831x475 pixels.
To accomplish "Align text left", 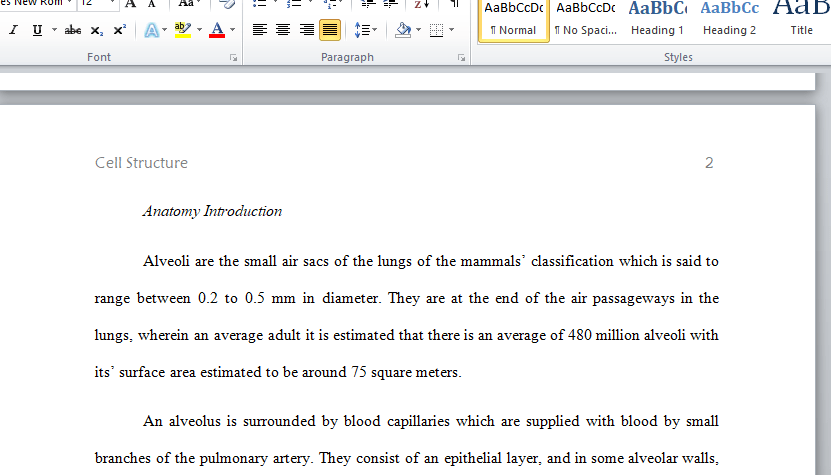I will pos(260,30).
